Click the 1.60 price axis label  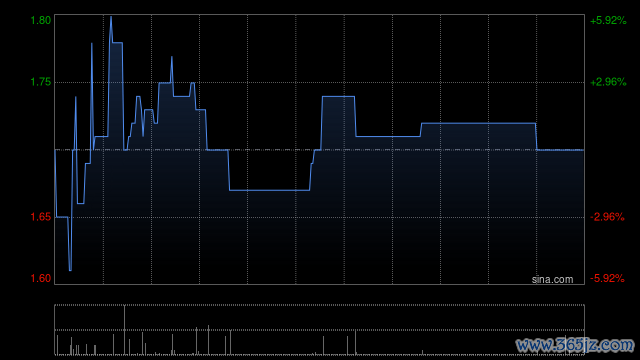point(41,278)
